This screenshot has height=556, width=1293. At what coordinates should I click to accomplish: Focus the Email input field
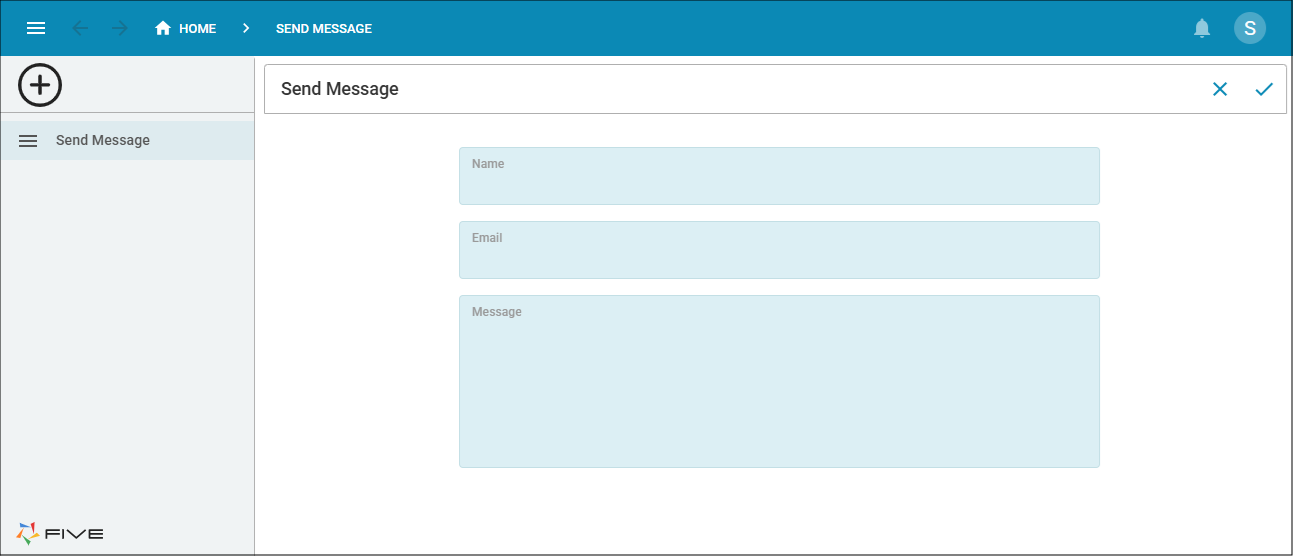point(779,250)
